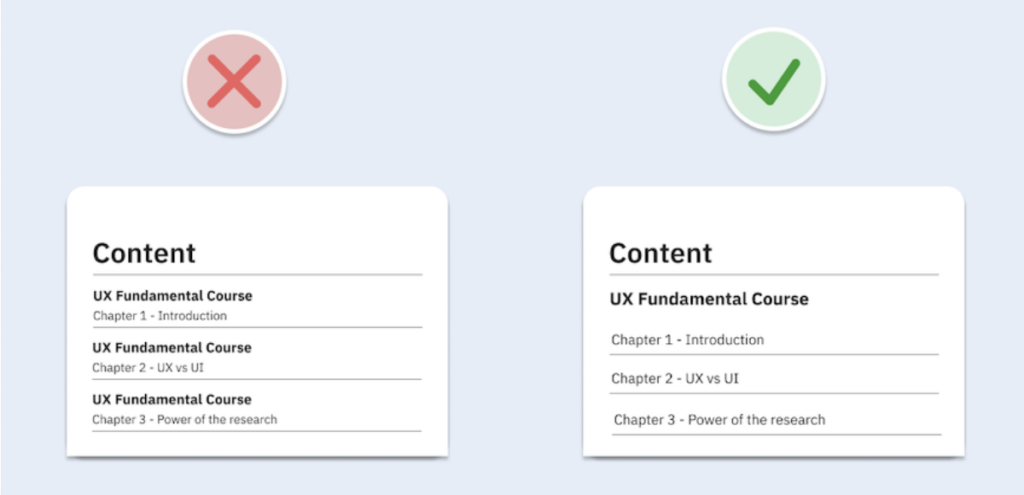Viewport: 1024px width, 495px height.
Task: Click the red X cross icon
Action: [x=234, y=82]
